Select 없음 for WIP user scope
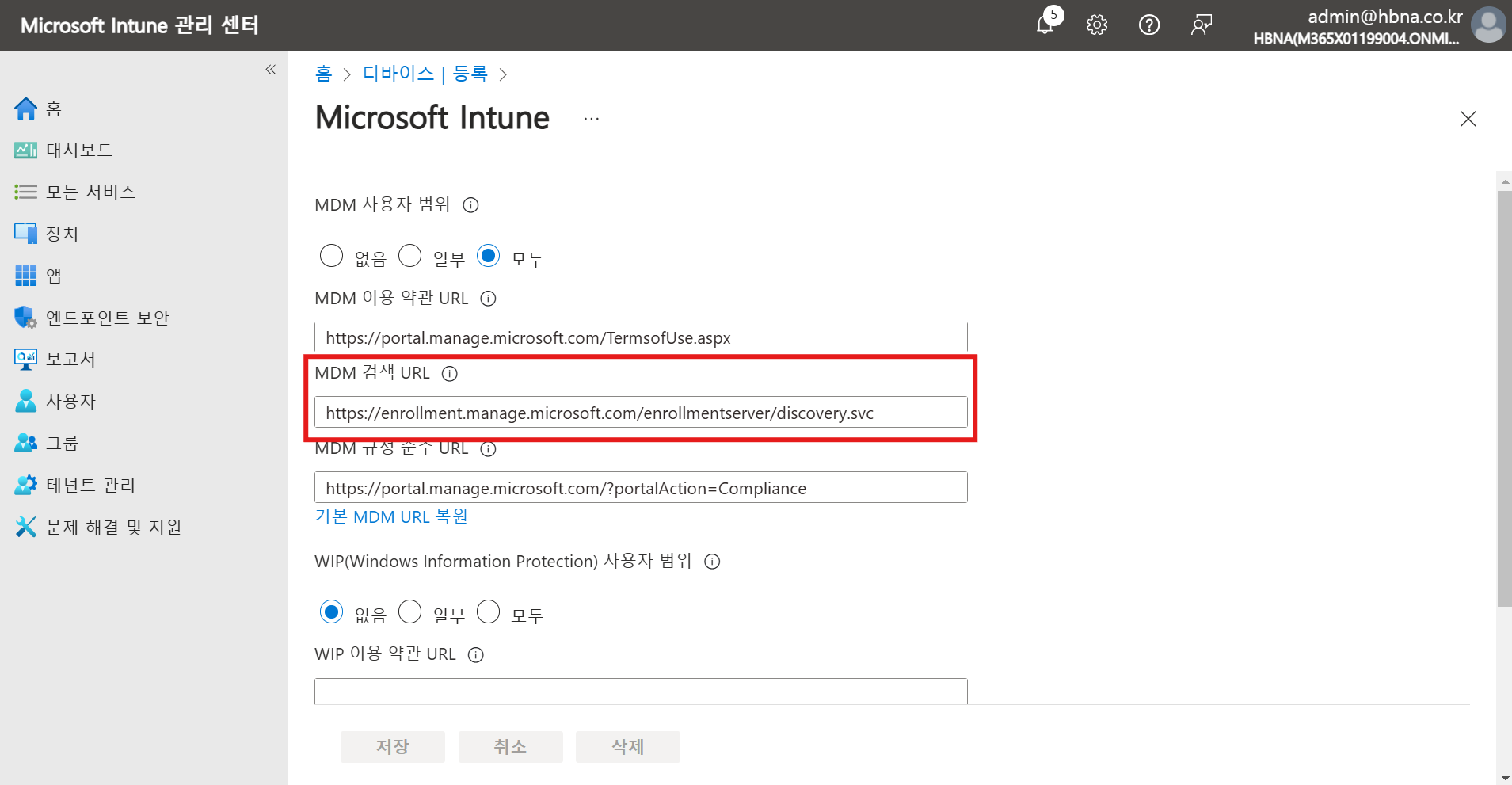1512x785 pixels. 331,612
